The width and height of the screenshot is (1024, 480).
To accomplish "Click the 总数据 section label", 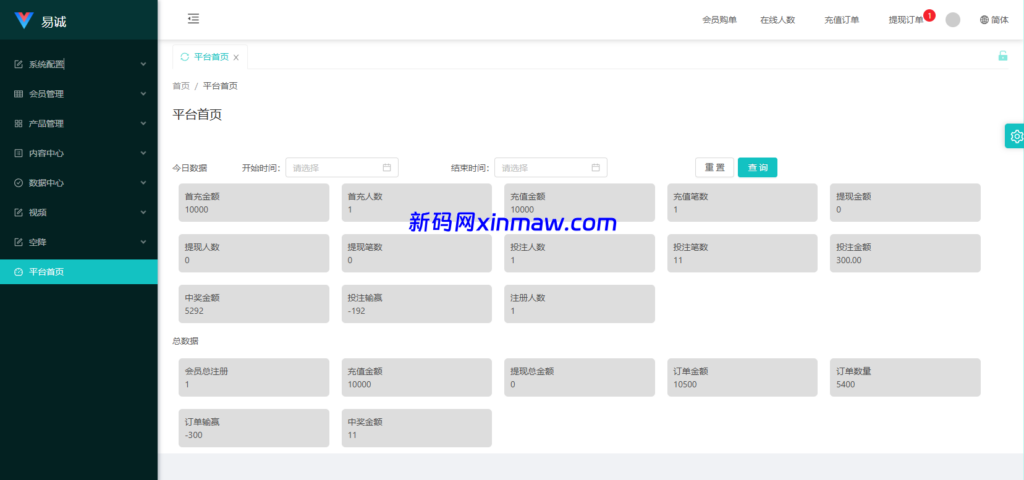I will click(x=185, y=341).
